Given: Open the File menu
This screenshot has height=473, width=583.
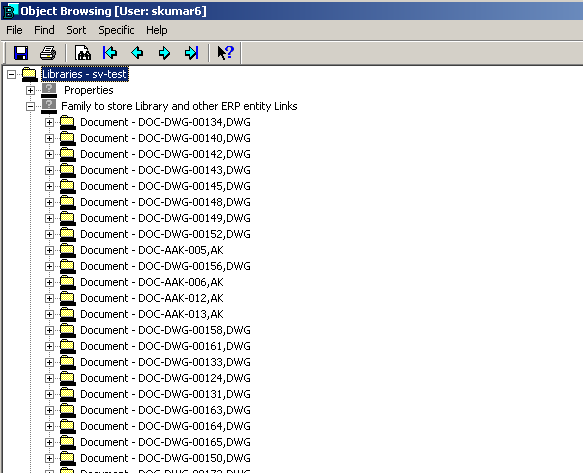Looking at the screenshot, I should coord(15,30).
